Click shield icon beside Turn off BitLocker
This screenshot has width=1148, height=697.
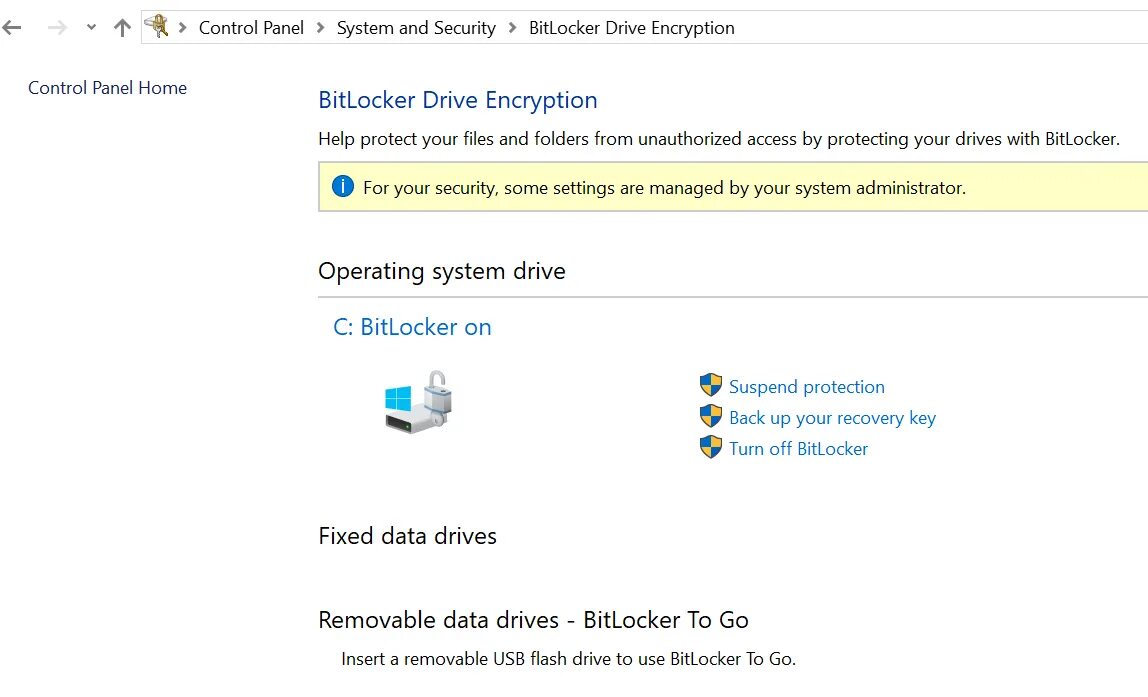coord(711,447)
